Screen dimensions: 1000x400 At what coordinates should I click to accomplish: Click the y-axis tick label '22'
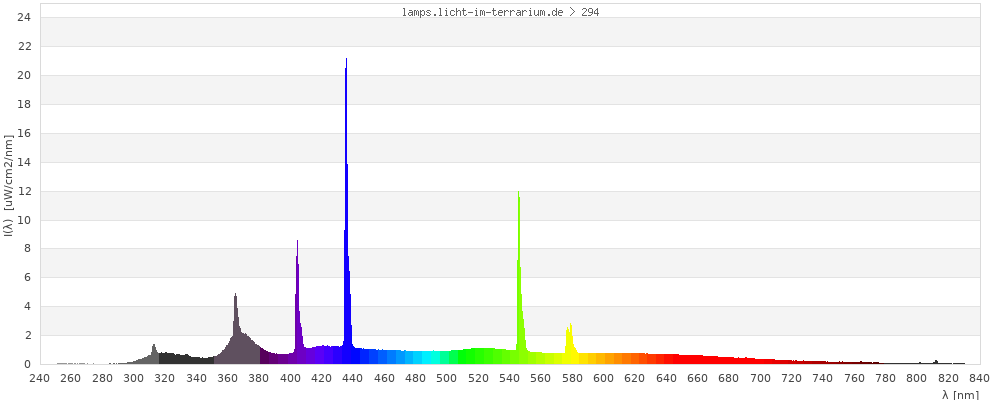click(24, 47)
